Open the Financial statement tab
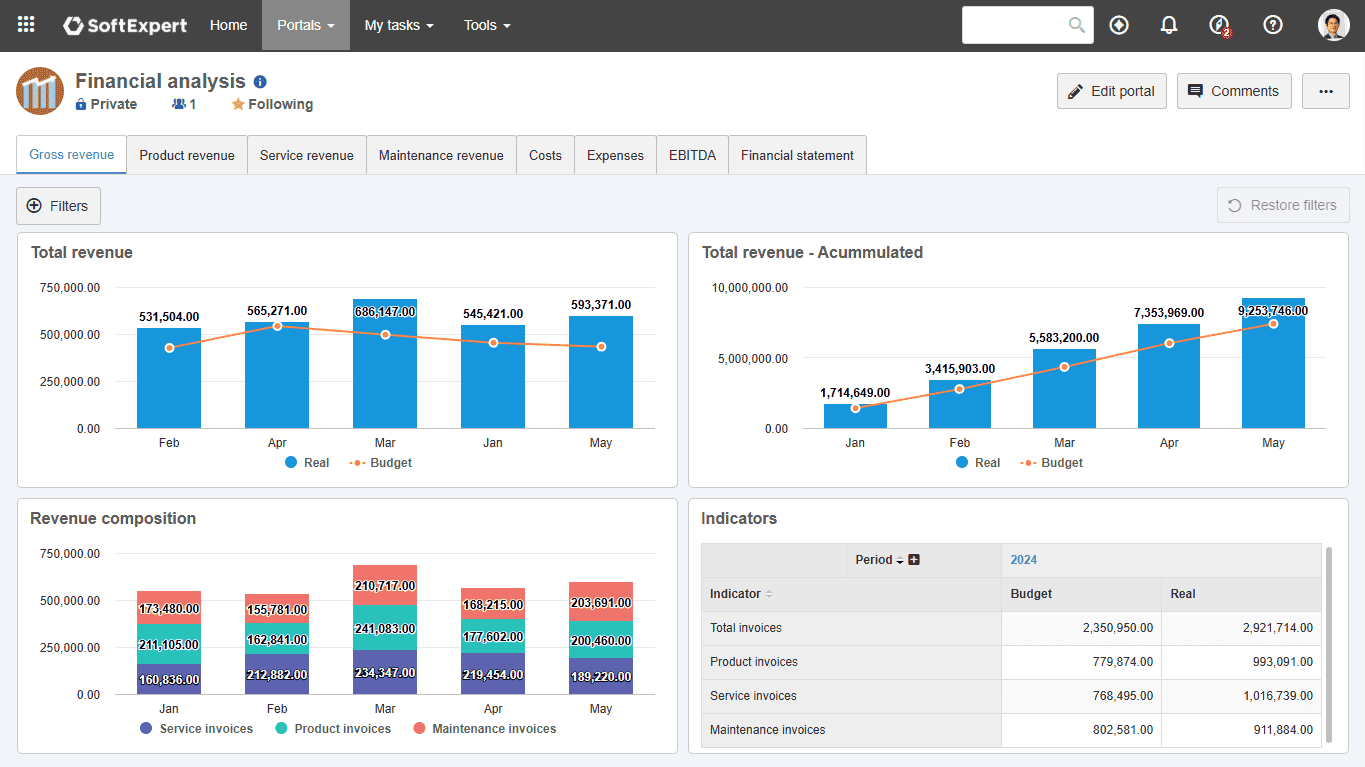The image size is (1365, 767). coord(797,155)
